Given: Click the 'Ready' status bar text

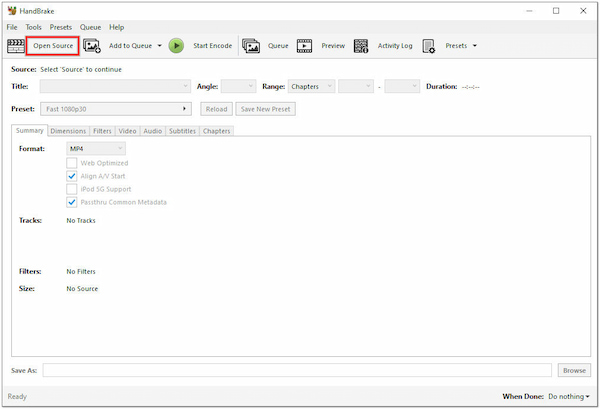Looking at the screenshot, I should [17, 396].
